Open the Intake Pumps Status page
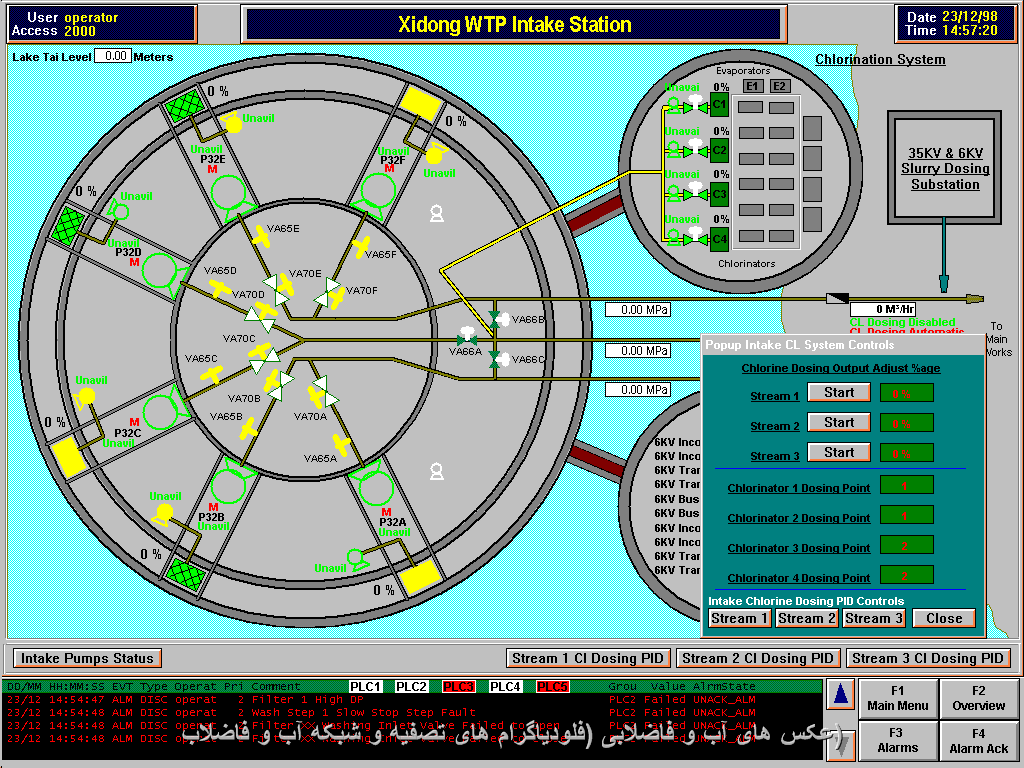Image resolution: width=1024 pixels, height=768 pixels. [x=88, y=658]
